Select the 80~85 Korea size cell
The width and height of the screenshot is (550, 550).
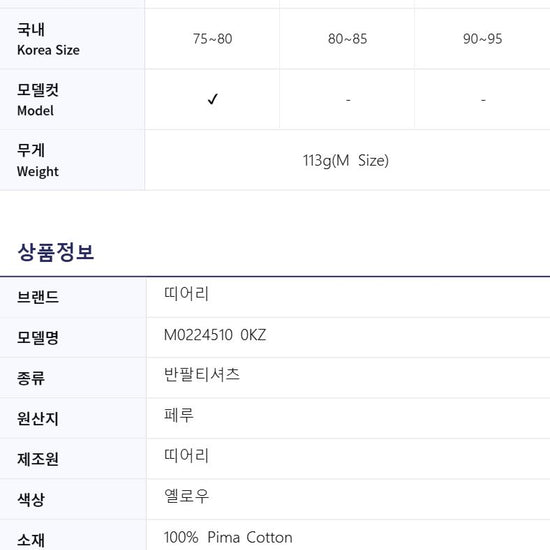347,39
